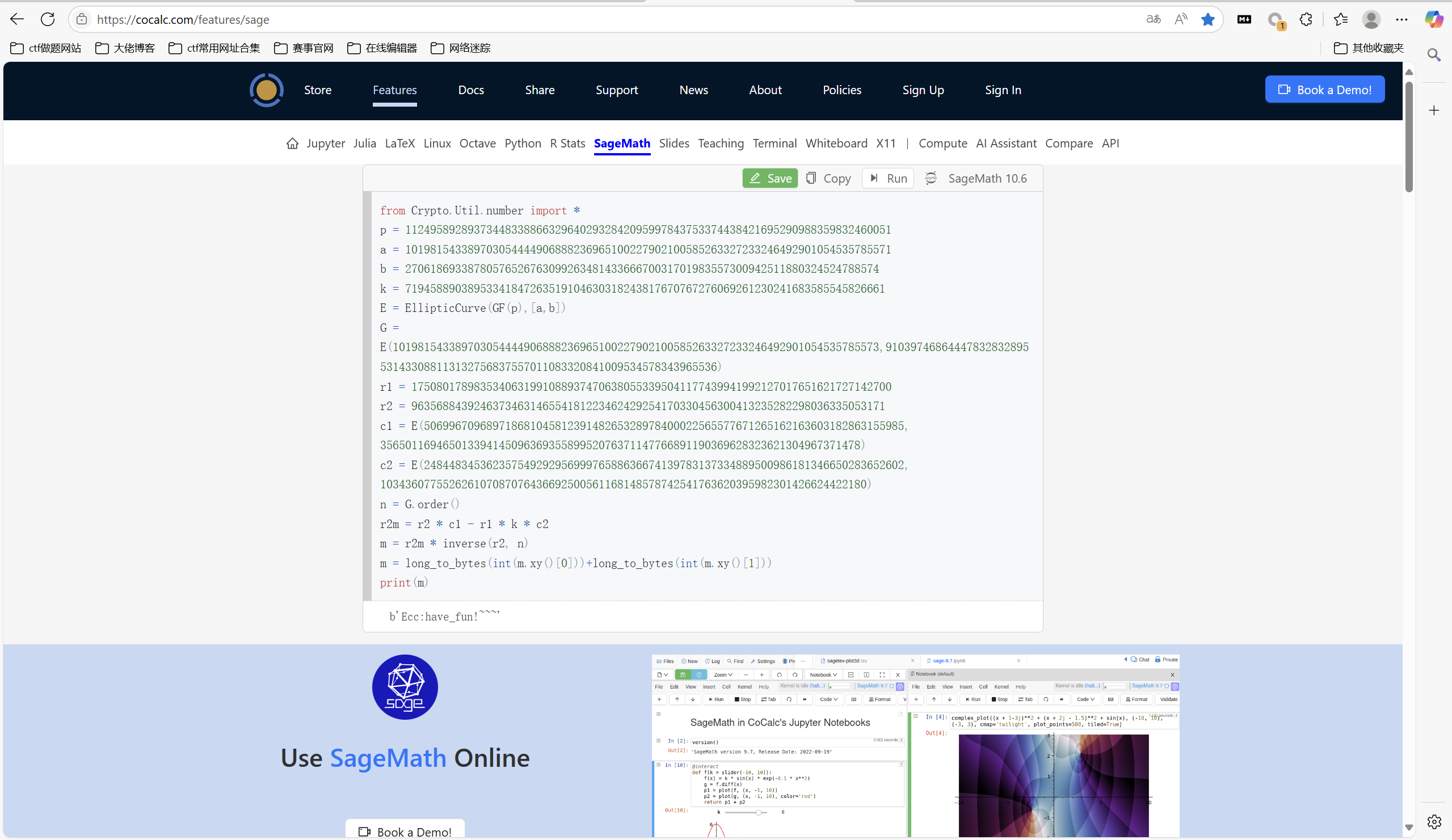The image size is (1452, 840).
Task: Click the Jupyter kernel icon beside SageMath 10.6
Action: (931, 178)
